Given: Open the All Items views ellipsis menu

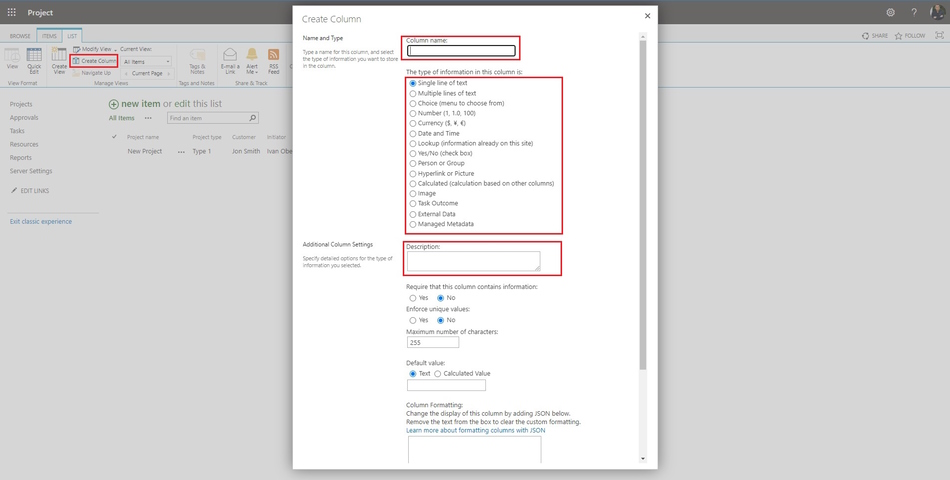Looking at the screenshot, I should point(148,118).
